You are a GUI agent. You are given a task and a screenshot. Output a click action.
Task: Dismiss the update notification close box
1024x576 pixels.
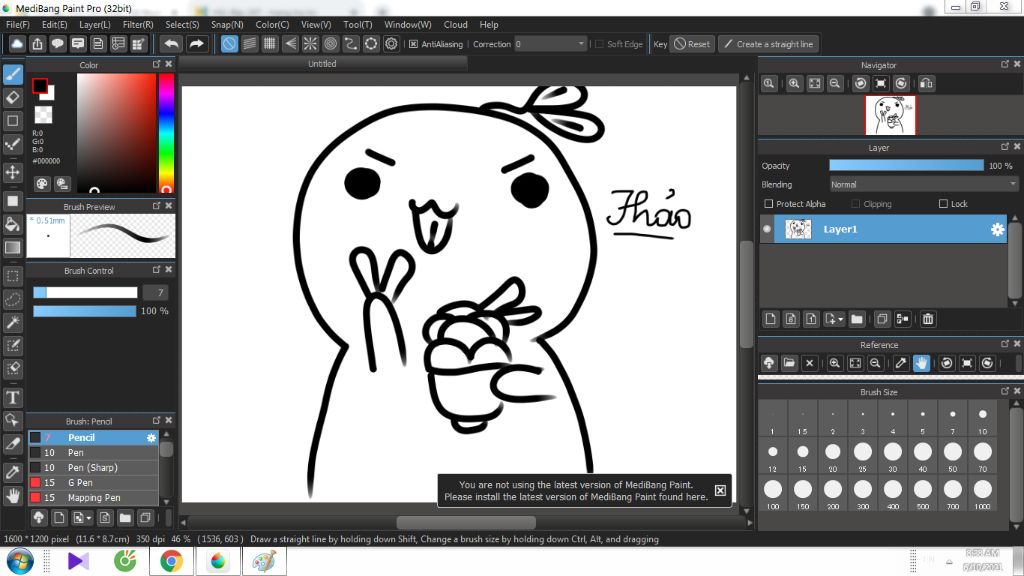(x=720, y=490)
